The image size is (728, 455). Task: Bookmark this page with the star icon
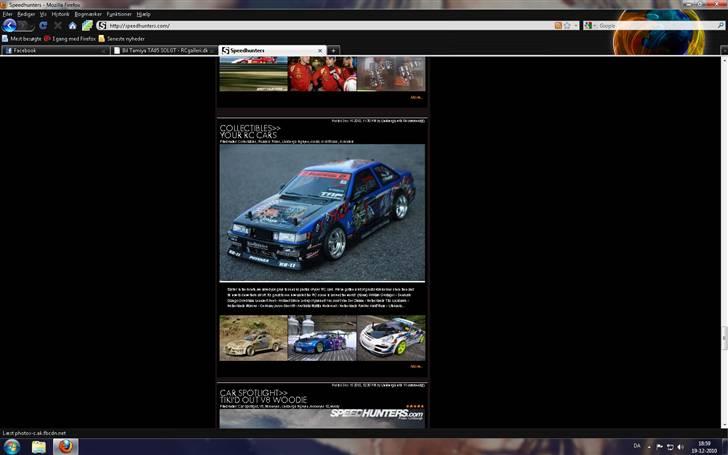(568, 25)
